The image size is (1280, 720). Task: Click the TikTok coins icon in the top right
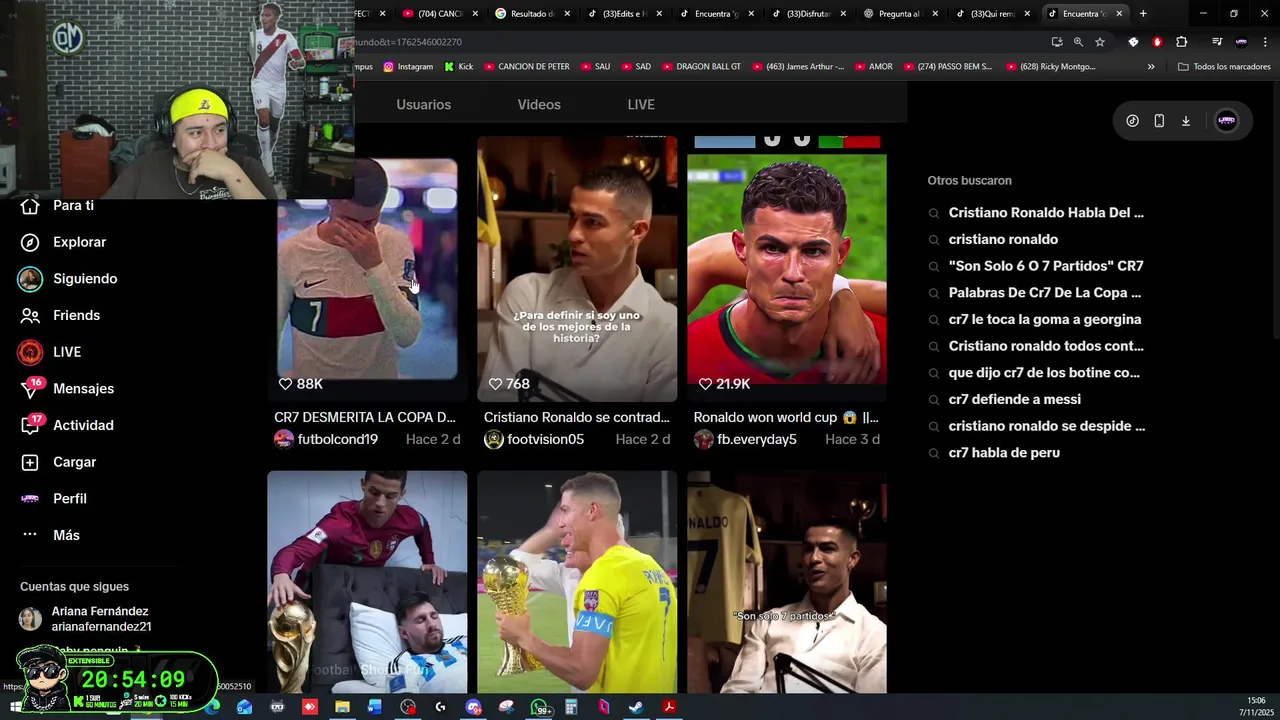coord(1132,121)
